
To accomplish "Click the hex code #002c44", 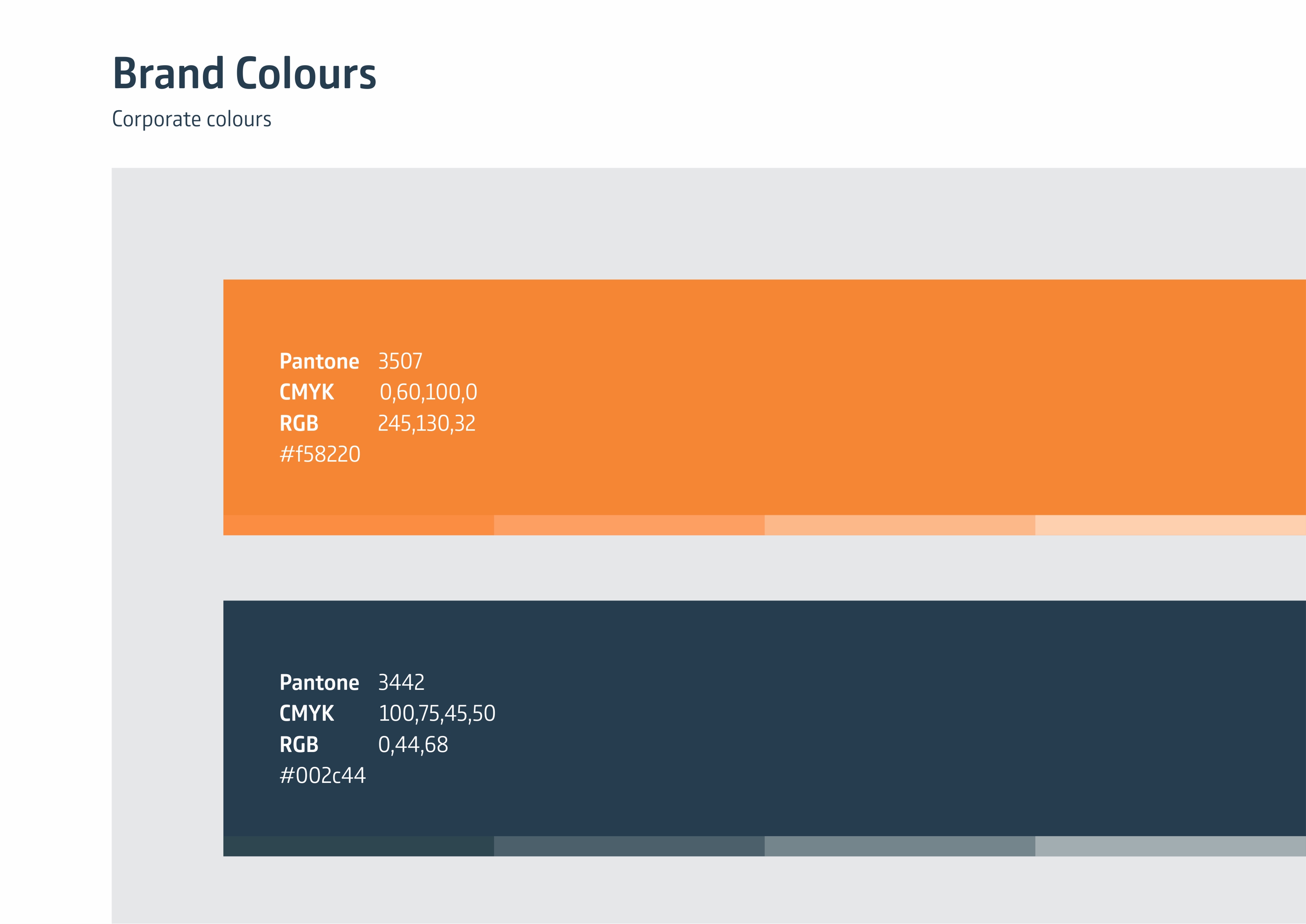I will 322,775.
